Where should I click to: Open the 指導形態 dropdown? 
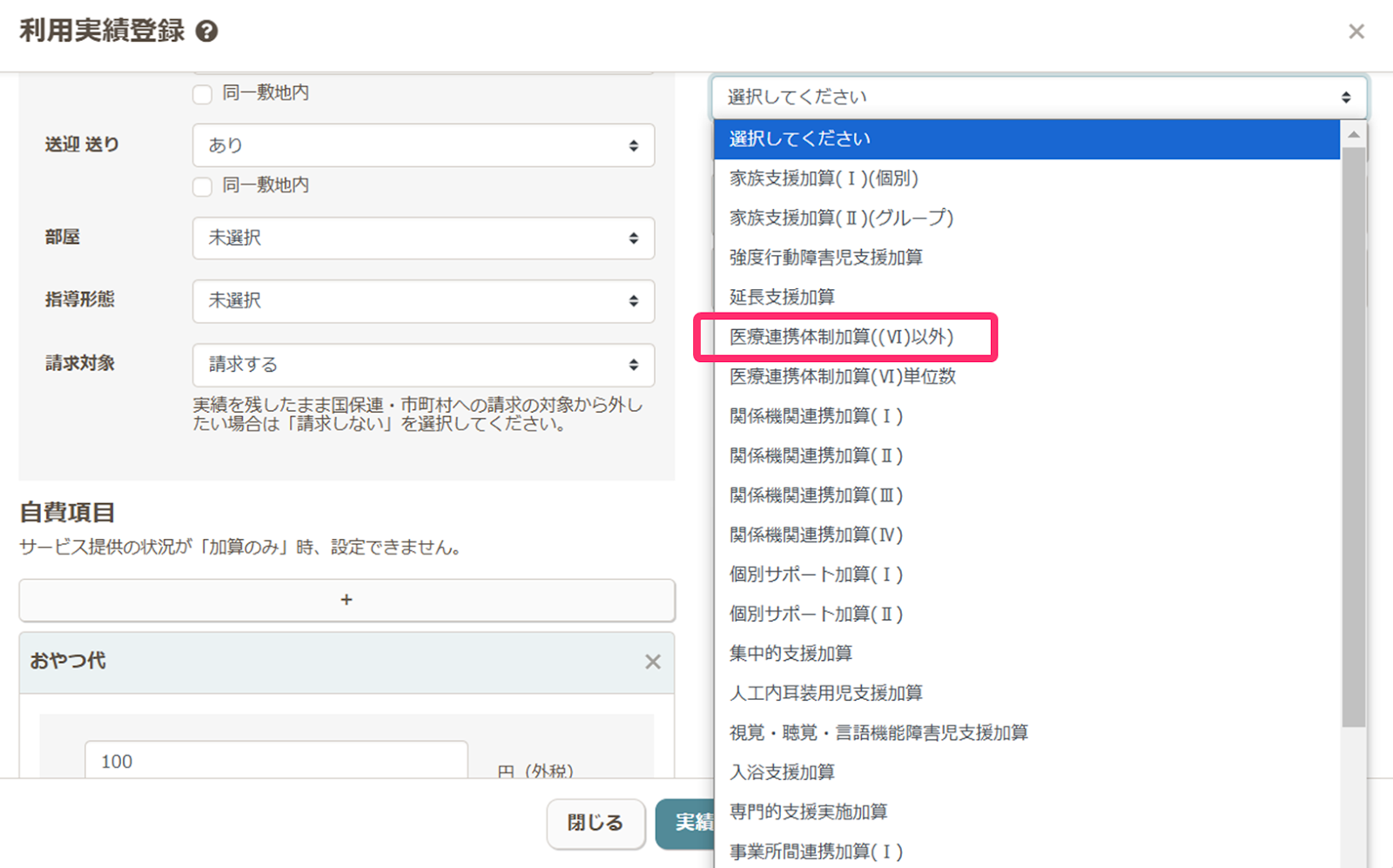423,300
